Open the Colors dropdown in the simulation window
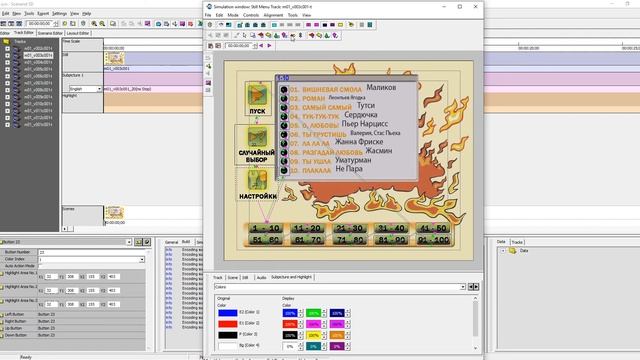640x360 pixels. 462,287
